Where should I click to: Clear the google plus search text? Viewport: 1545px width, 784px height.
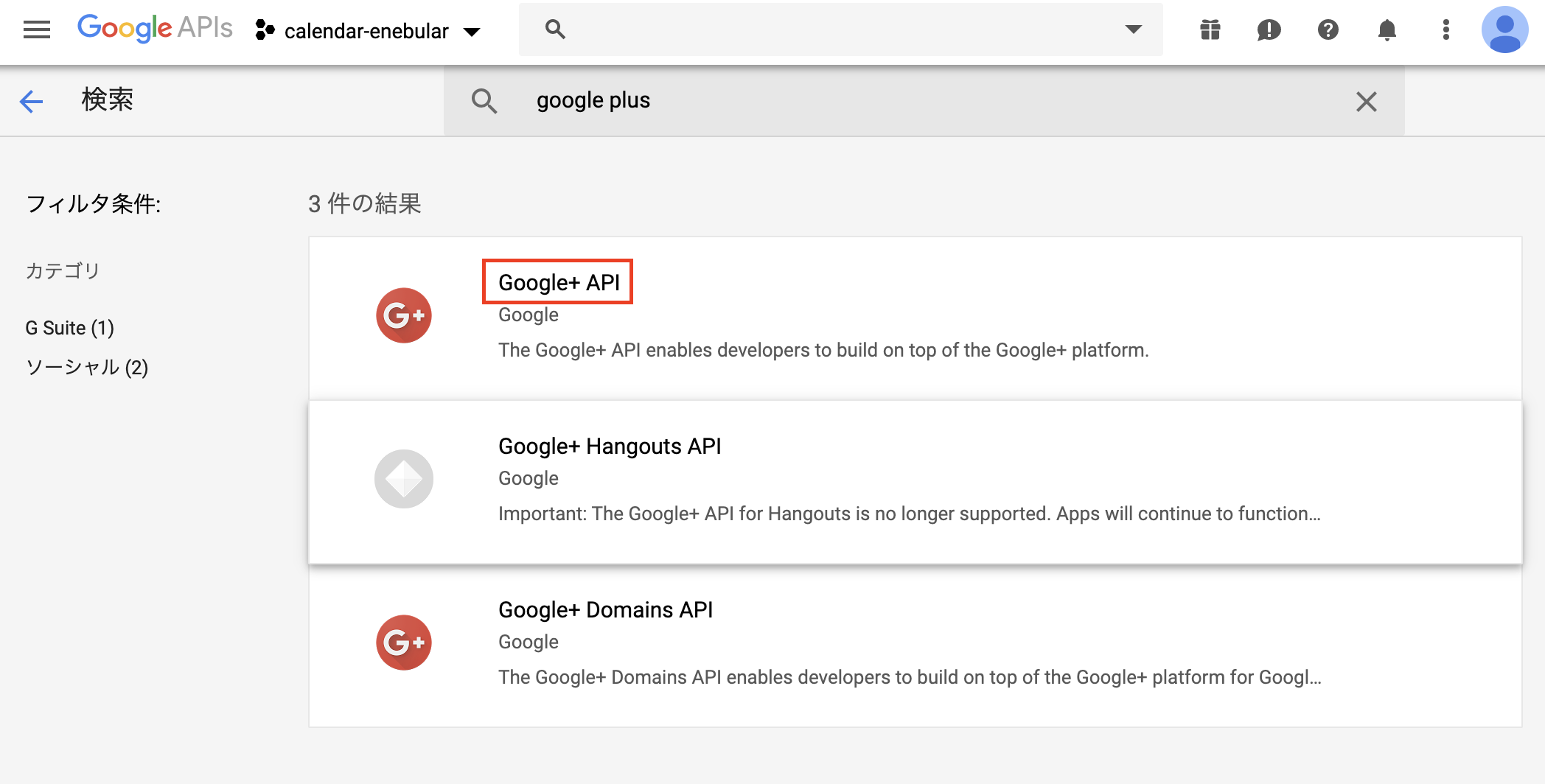click(1367, 102)
